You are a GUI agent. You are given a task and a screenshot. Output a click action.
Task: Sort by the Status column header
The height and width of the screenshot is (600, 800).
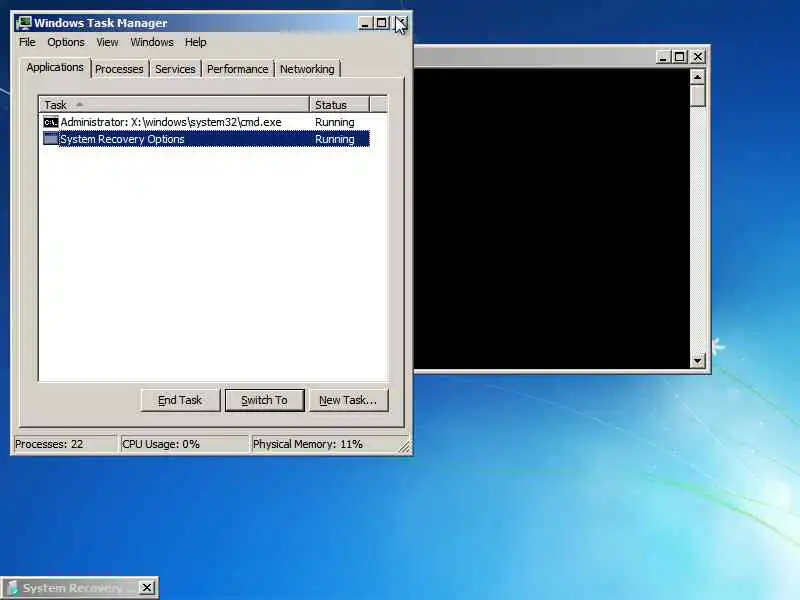[339, 105]
